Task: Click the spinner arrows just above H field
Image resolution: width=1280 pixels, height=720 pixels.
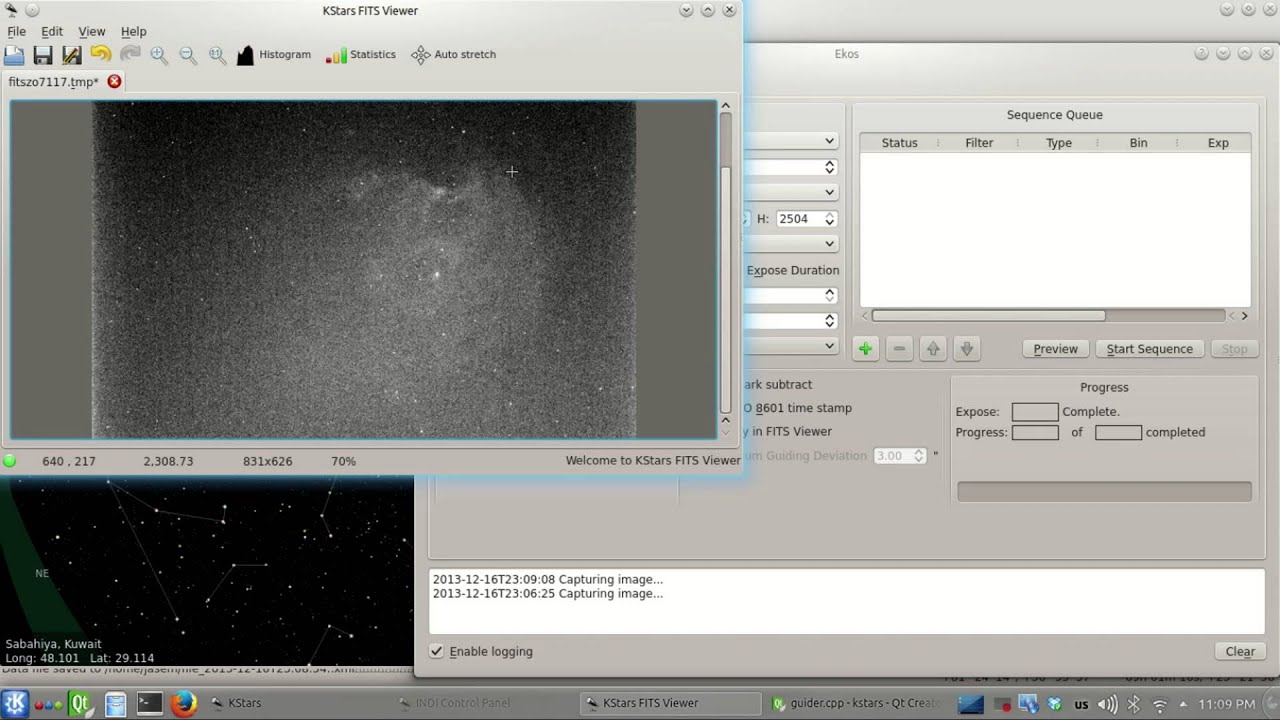Action: (x=829, y=167)
